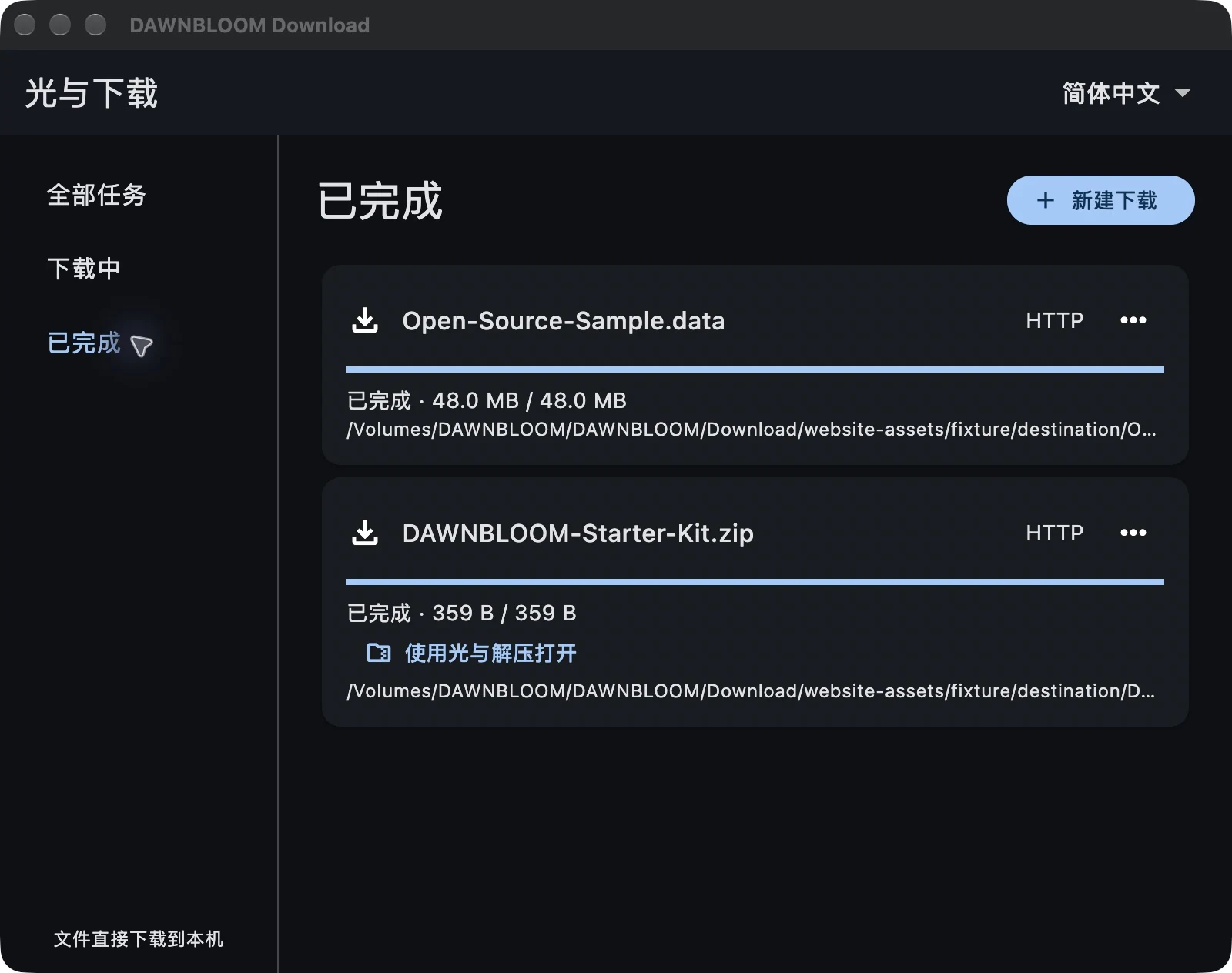Image resolution: width=1232 pixels, height=973 pixels.
Task: Click 使用光与解压打开 link
Action: (490, 653)
